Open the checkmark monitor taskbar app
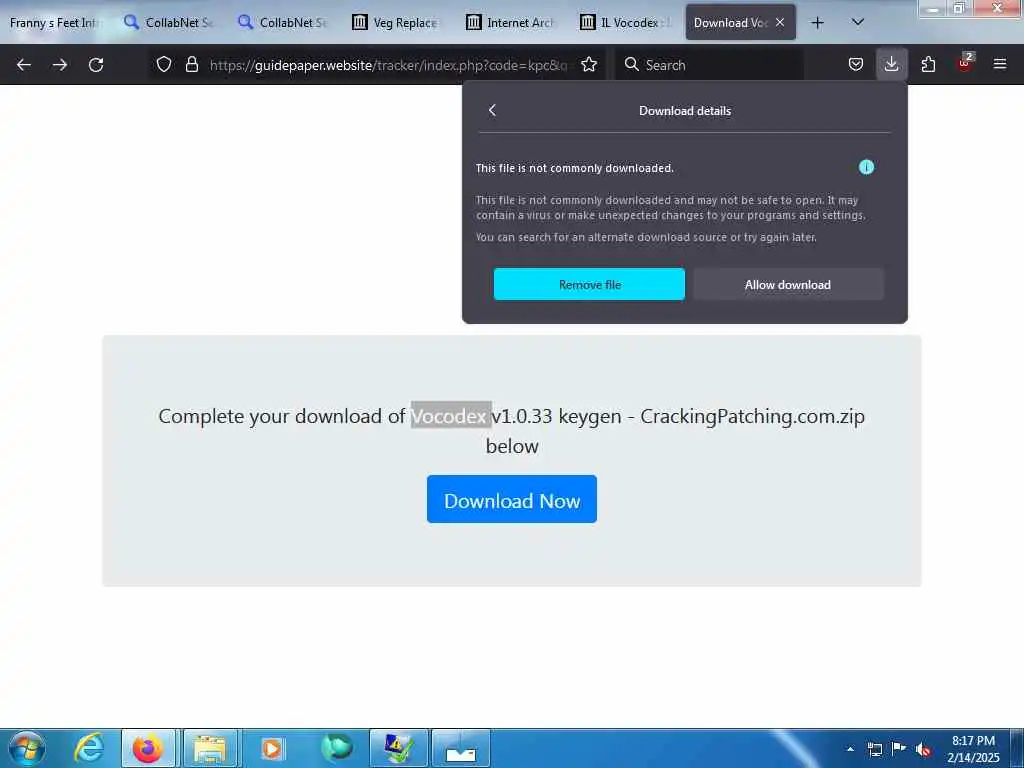This screenshot has height=768, width=1024. click(x=398, y=748)
